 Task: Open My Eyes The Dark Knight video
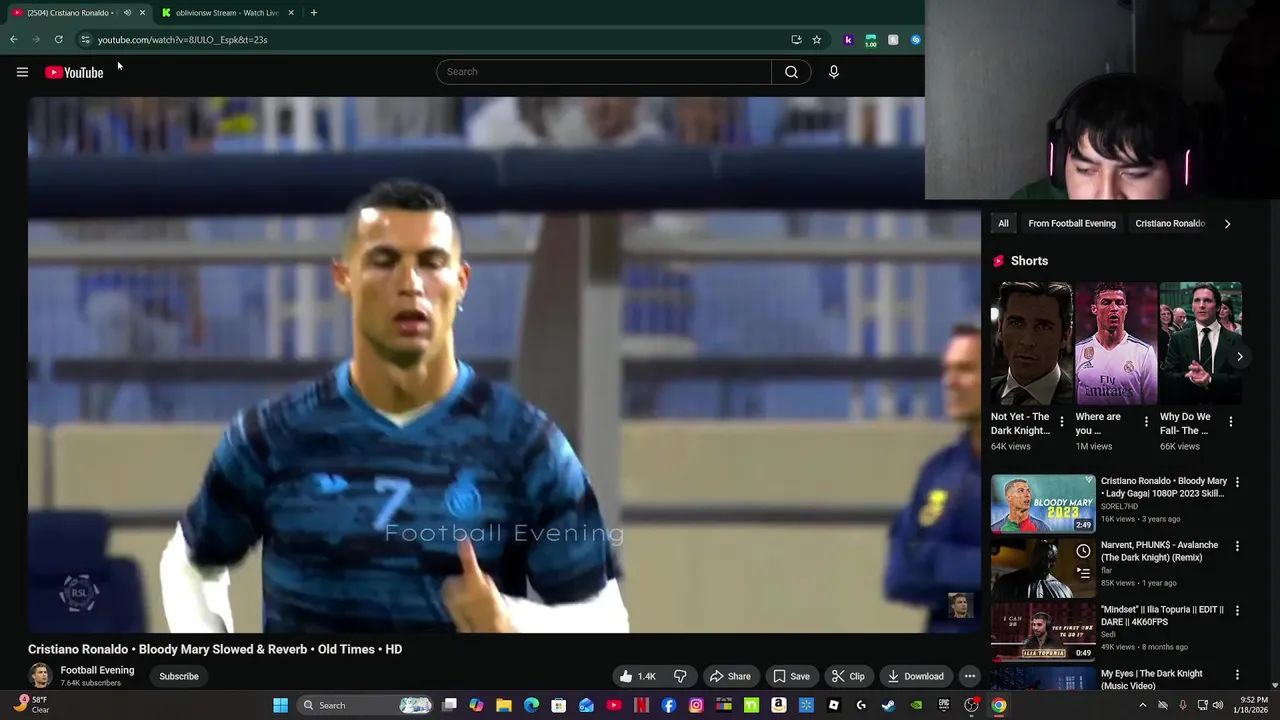[1152, 679]
